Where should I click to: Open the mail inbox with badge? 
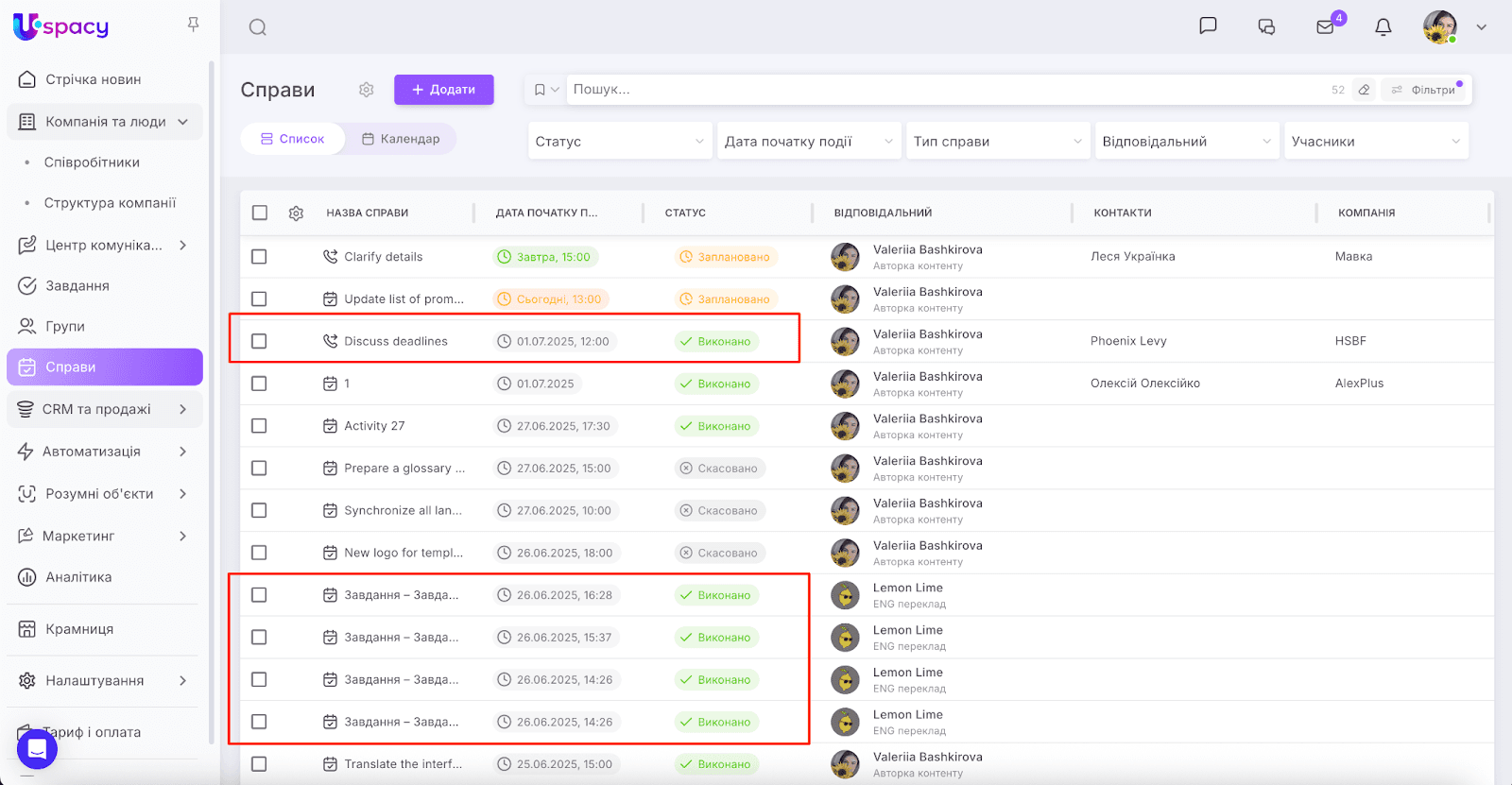pyautogui.click(x=1325, y=27)
